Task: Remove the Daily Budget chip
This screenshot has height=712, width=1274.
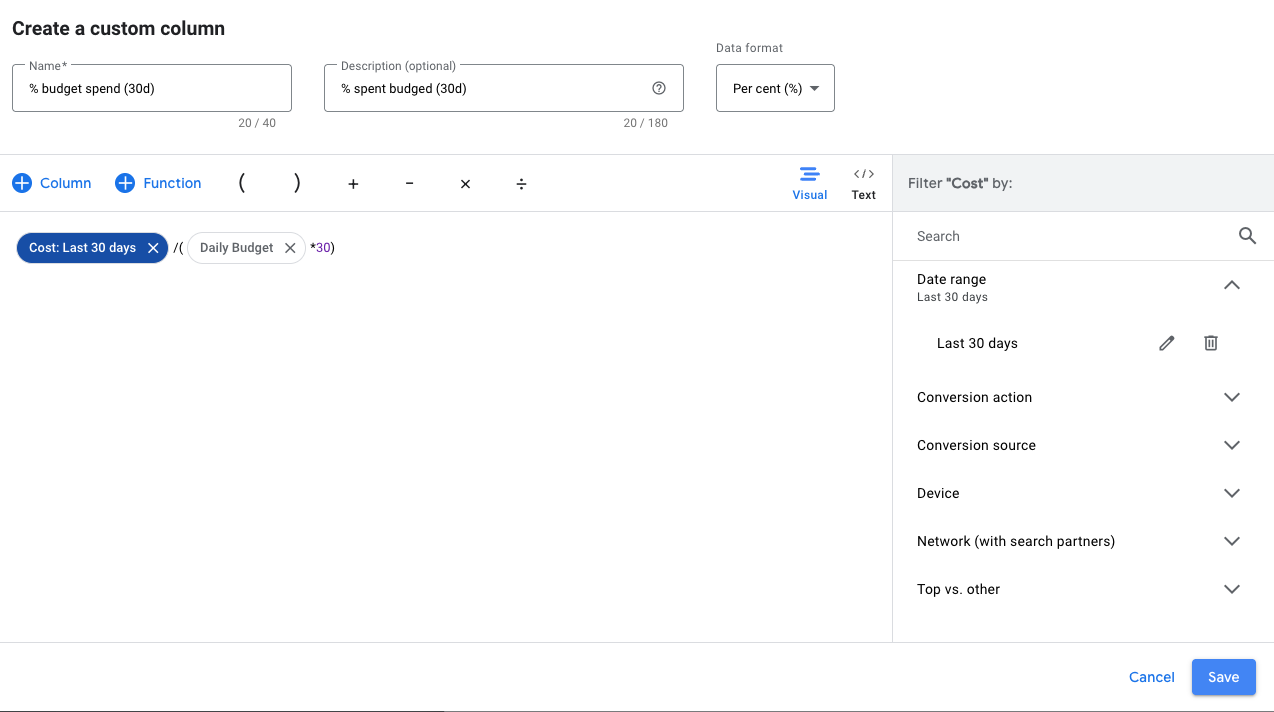Action: coord(290,248)
